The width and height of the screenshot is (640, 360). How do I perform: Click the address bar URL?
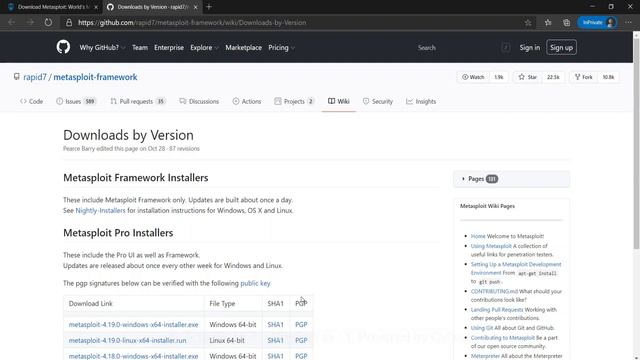(192, 22)
